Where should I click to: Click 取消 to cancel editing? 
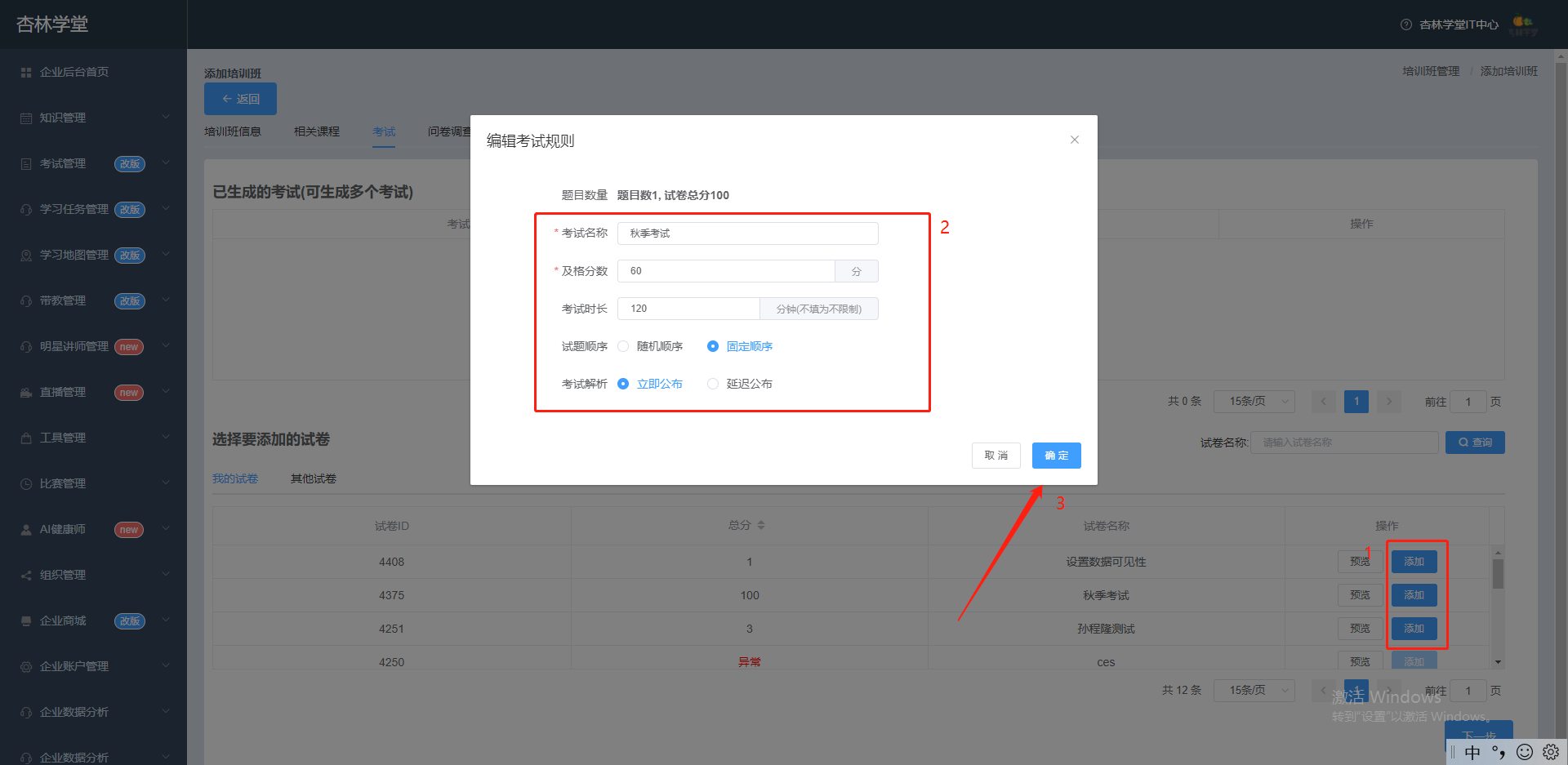pos(996,456)
